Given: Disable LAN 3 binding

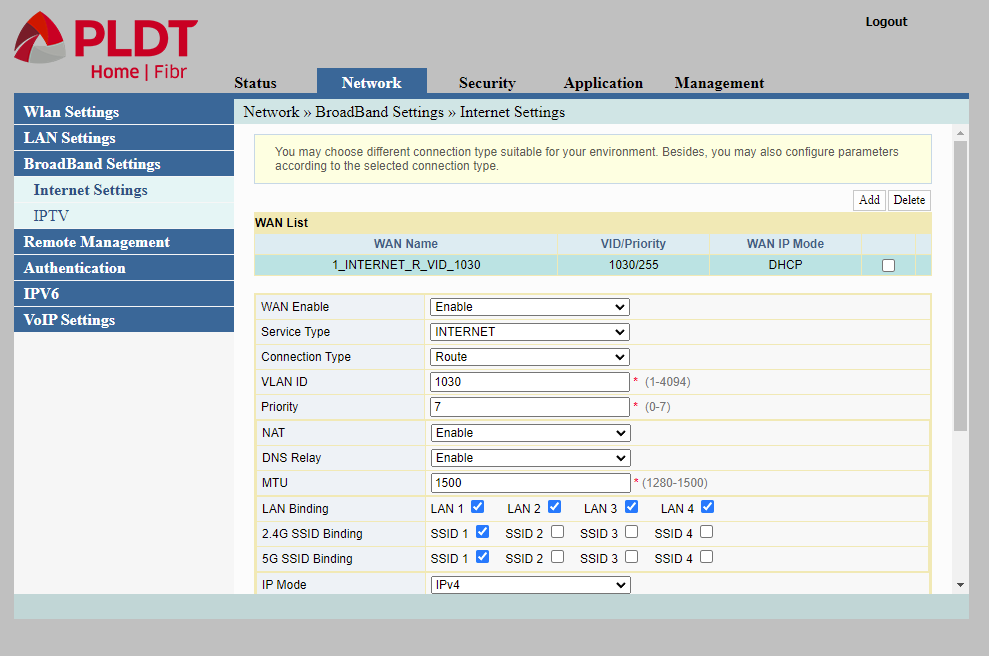Looking at the screenshot, I should [630, 507].
